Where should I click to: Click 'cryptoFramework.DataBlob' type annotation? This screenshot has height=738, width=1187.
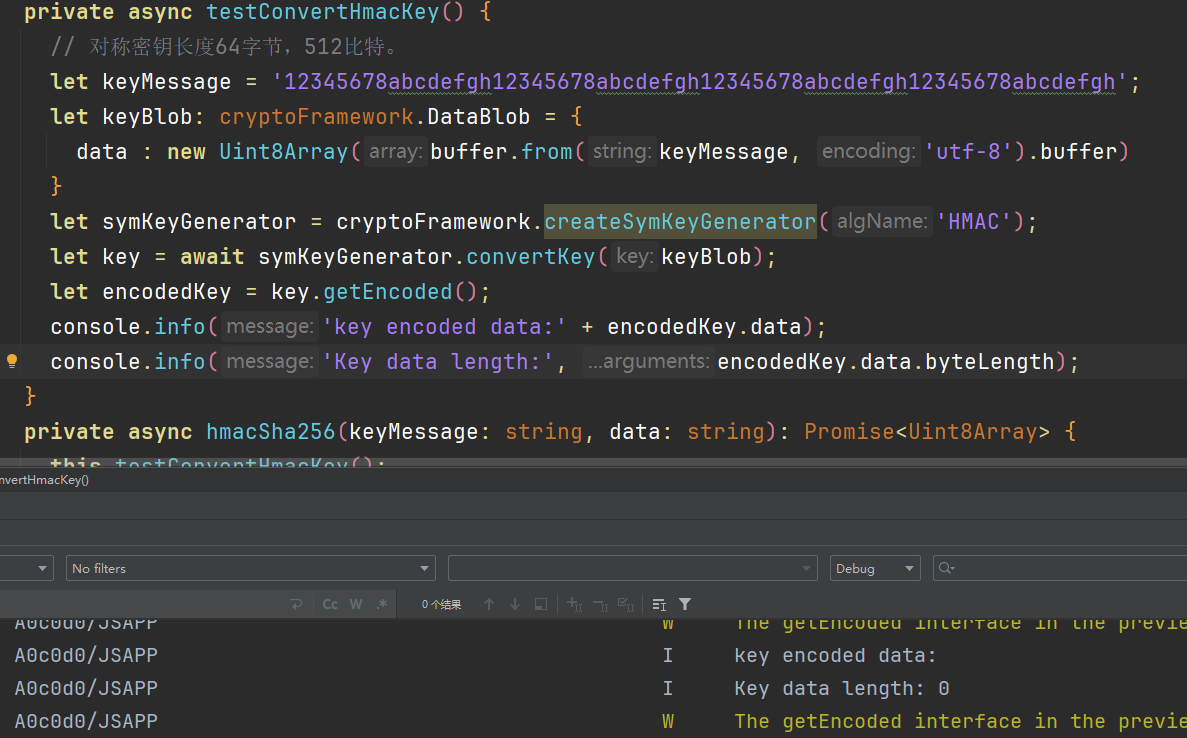(x=375, y=117)
